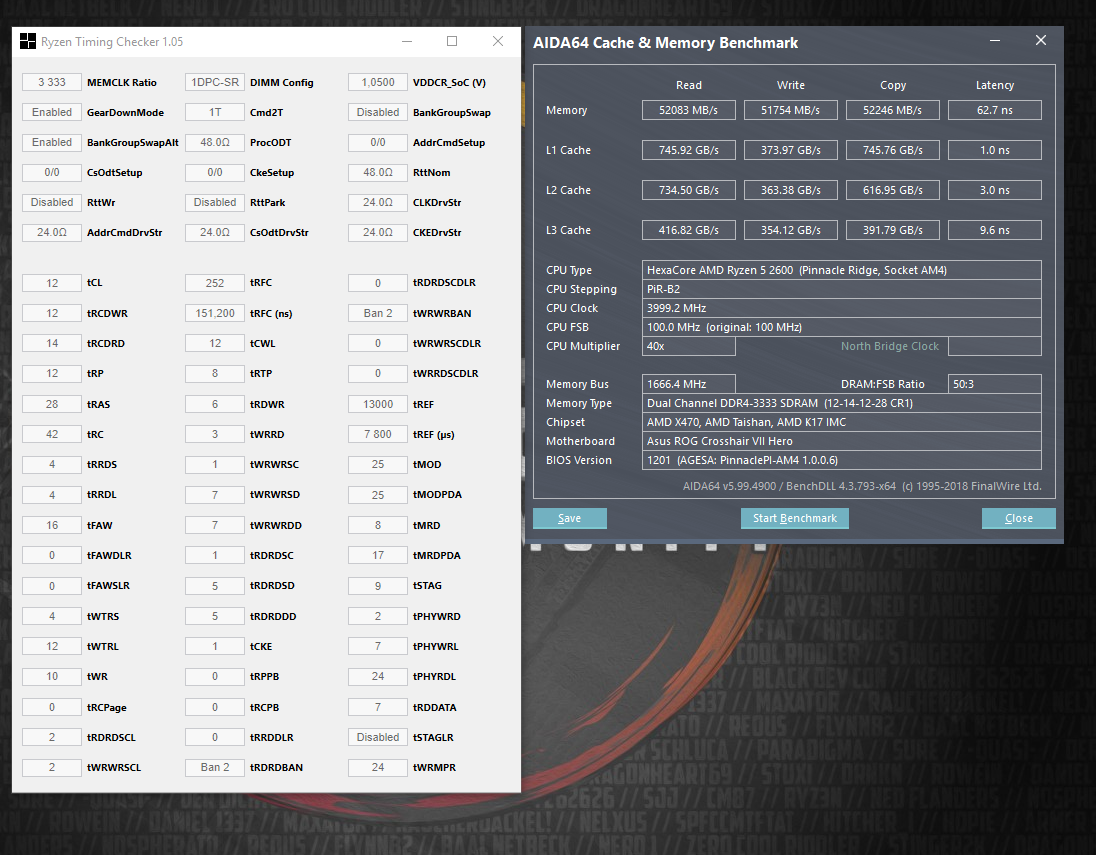Click the tRFC value 252
The width and height of the screenshot is (1096, 855).
pos(215,283)
